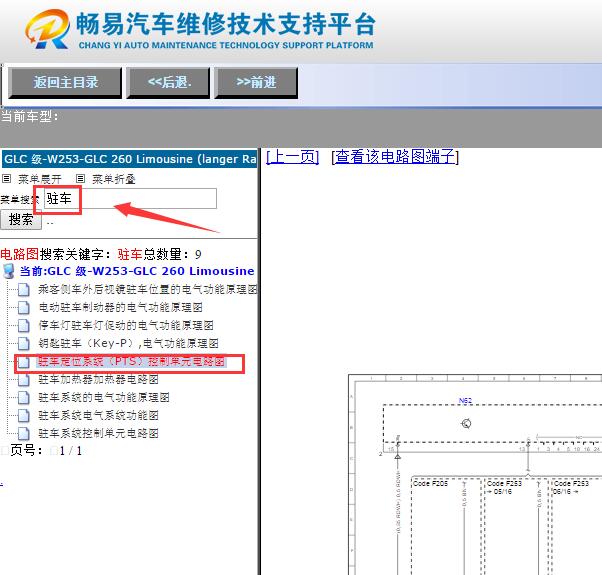The image size is (602, 575).
Task: Open 查看该电路图端子 link
Action: tap(395, 157)
